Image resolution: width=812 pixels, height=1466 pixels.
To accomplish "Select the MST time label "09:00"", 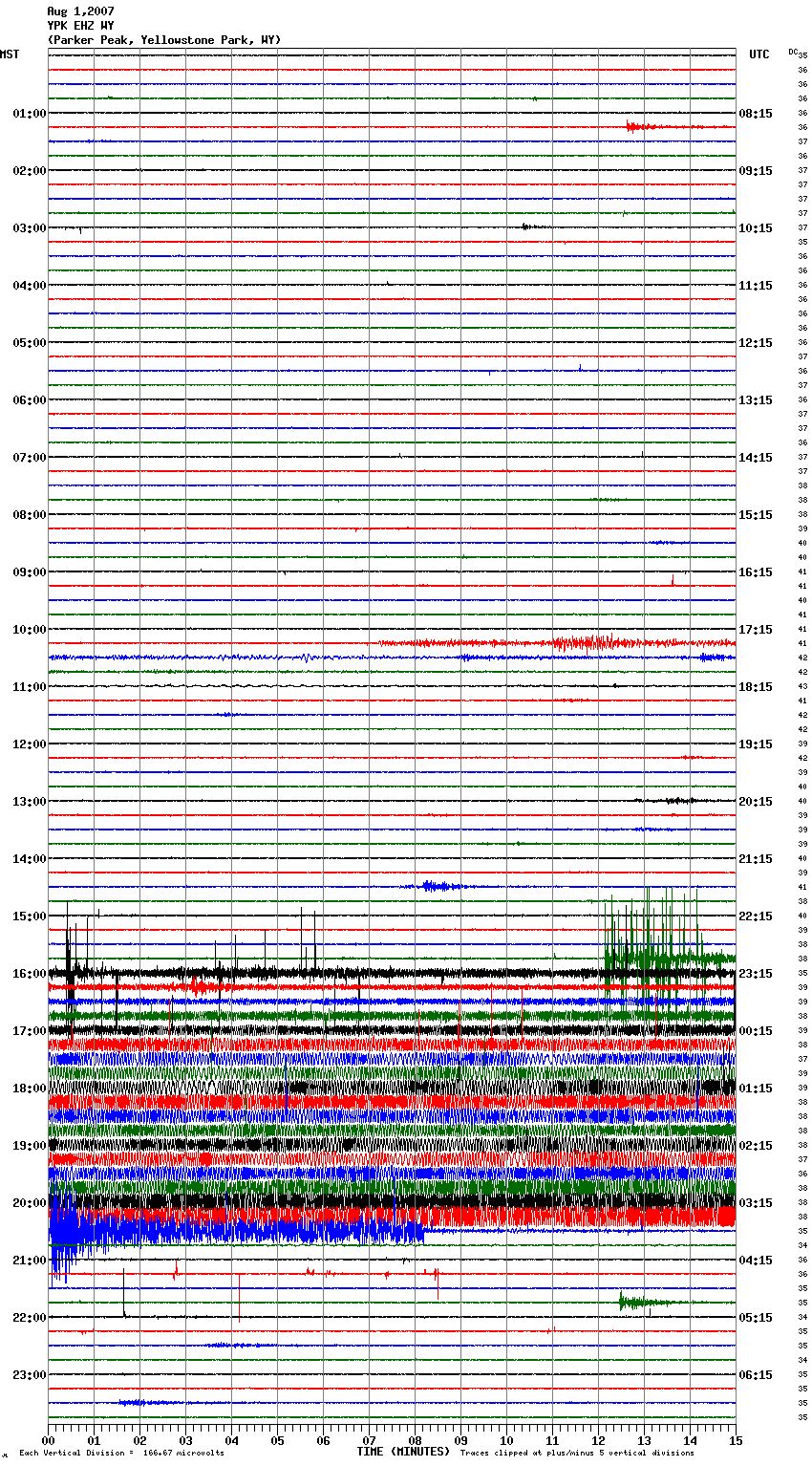I will (30, 572).
